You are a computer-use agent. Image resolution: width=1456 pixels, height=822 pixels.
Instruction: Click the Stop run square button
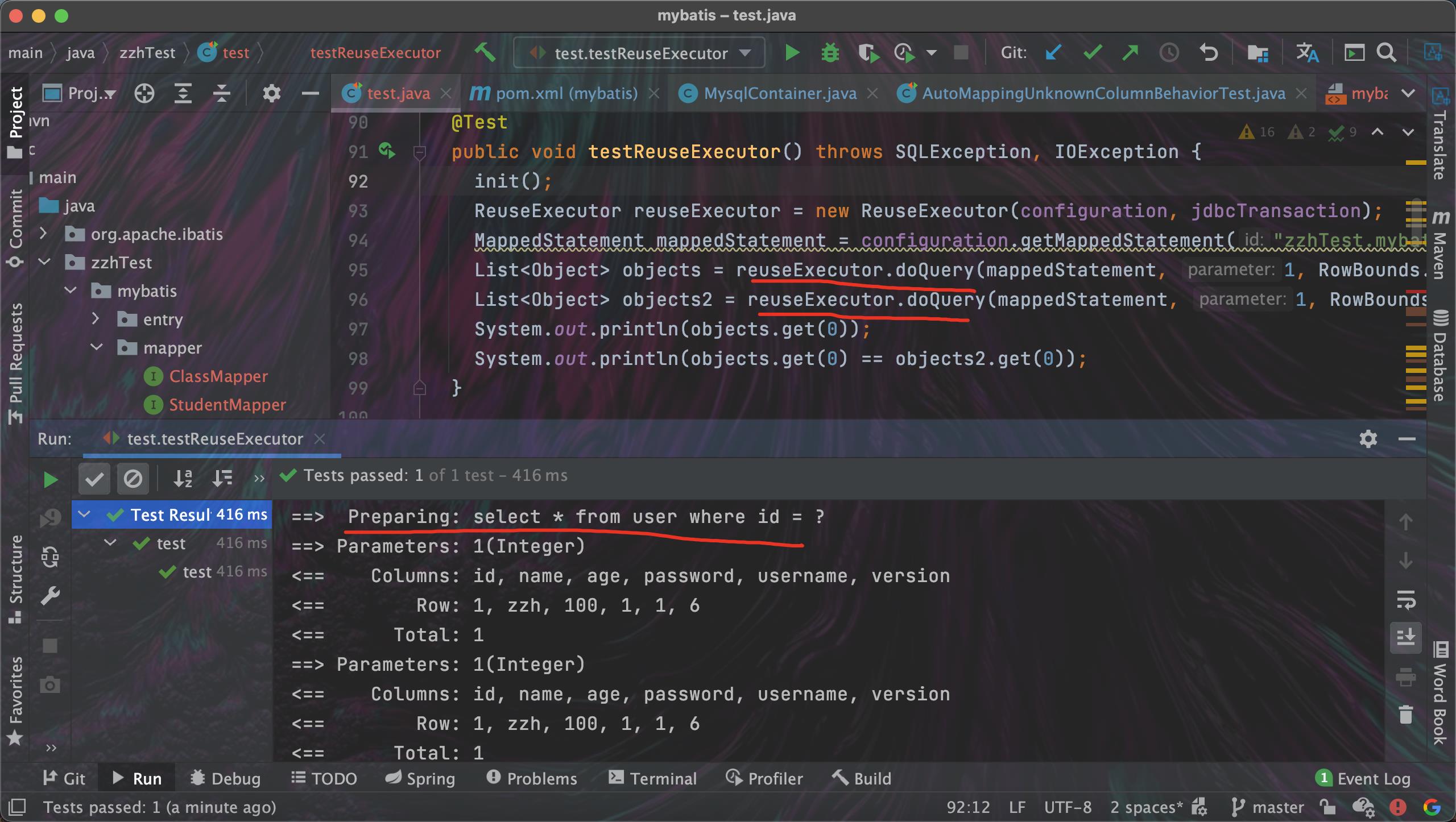coord(961,53)
